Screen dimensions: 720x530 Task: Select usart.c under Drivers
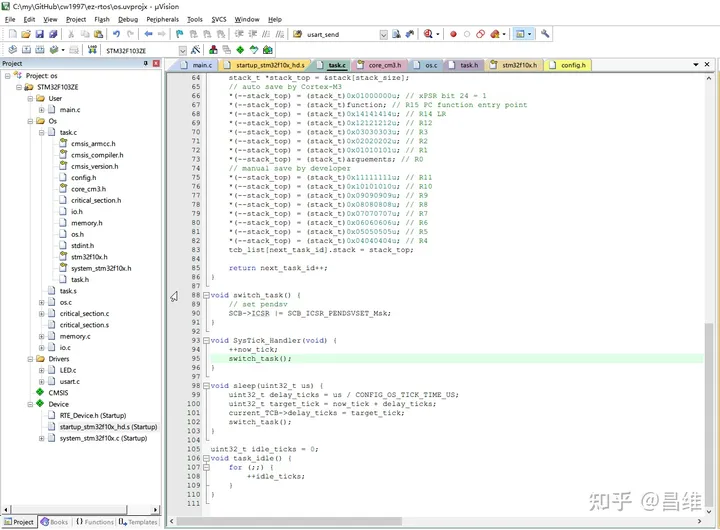[x=69, y=382]
